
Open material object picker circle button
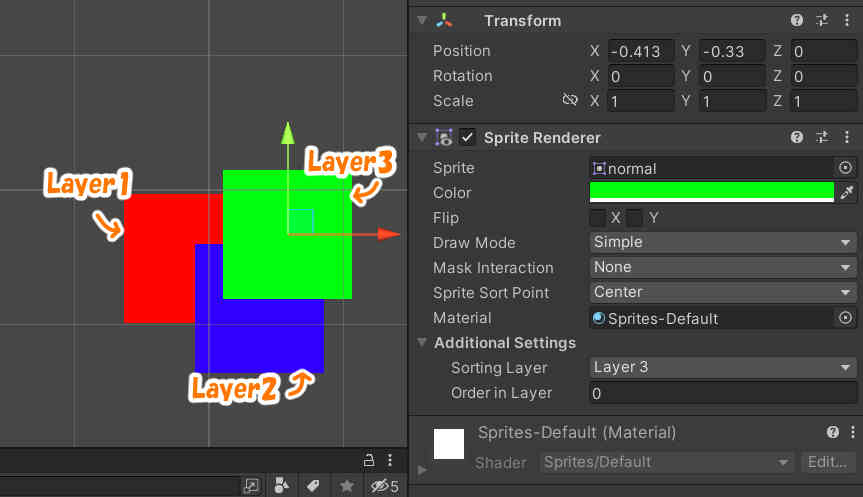tap(845, 318)
